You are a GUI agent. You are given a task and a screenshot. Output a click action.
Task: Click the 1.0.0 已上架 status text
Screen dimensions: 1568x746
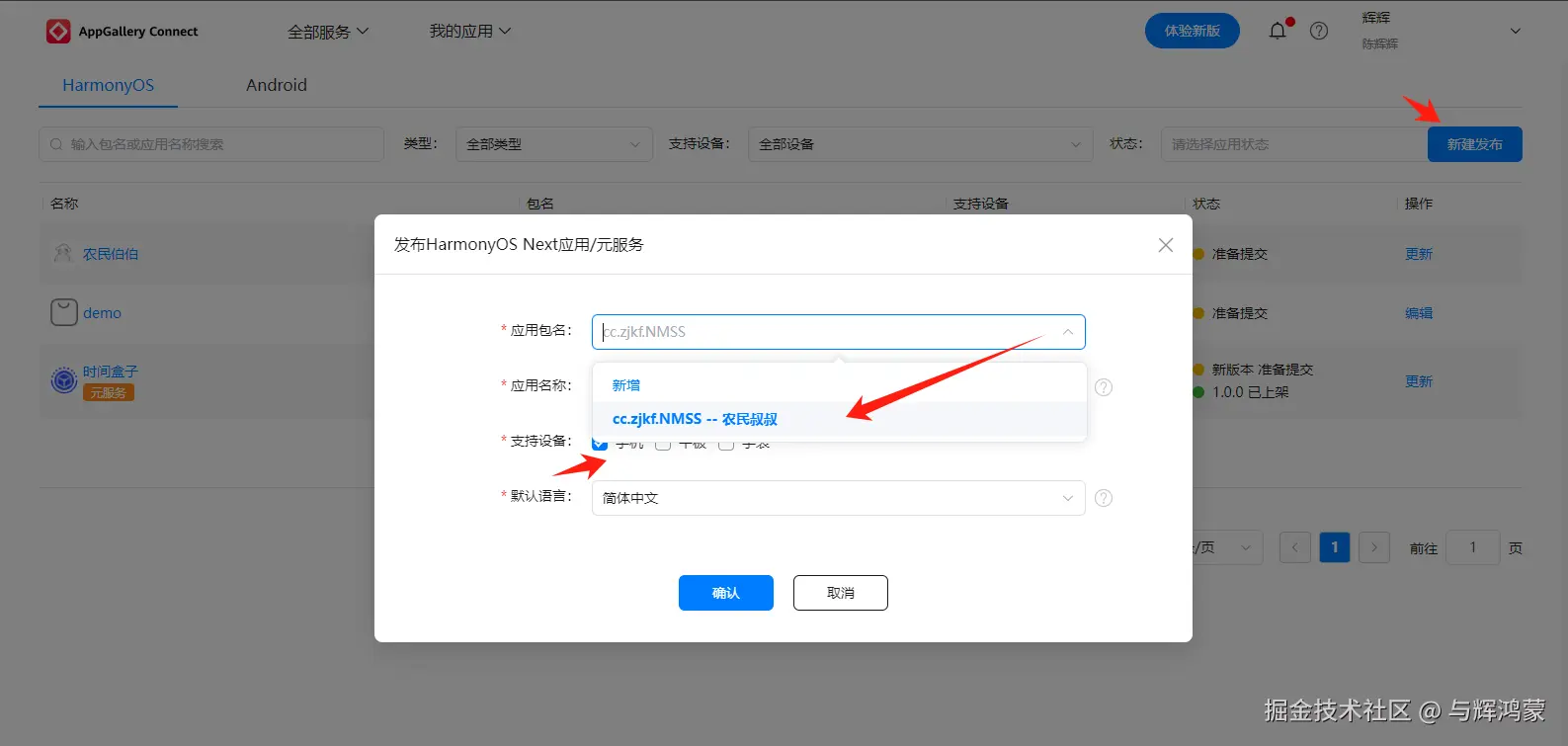(1250, 392)
